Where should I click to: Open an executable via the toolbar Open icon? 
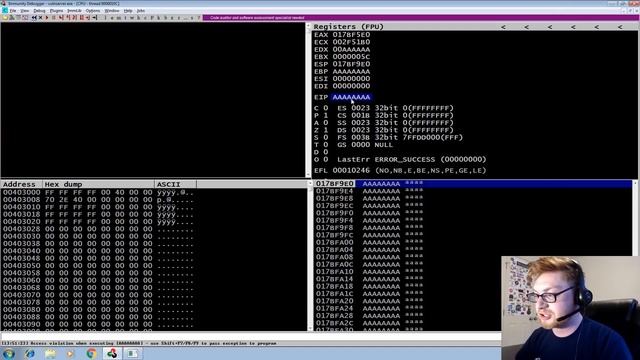click(5, 18)
